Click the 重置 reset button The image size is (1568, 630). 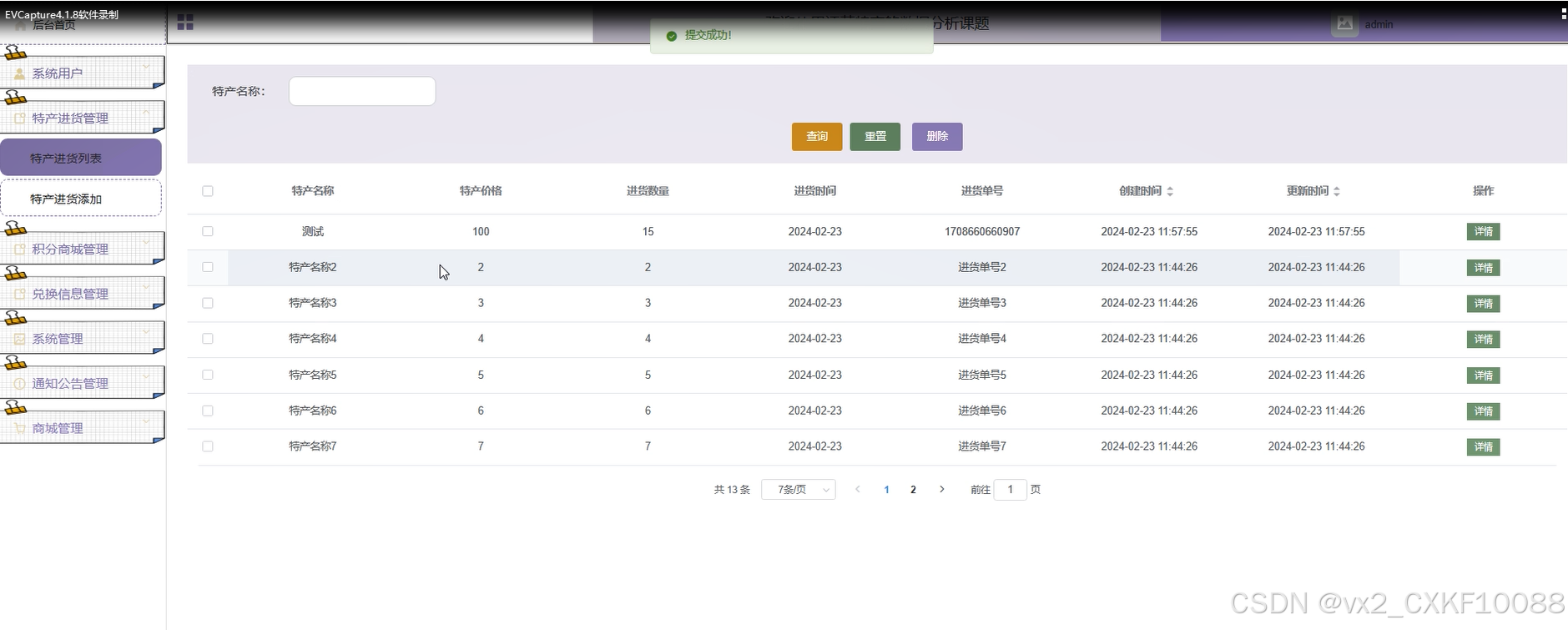[x=875, y=137]
